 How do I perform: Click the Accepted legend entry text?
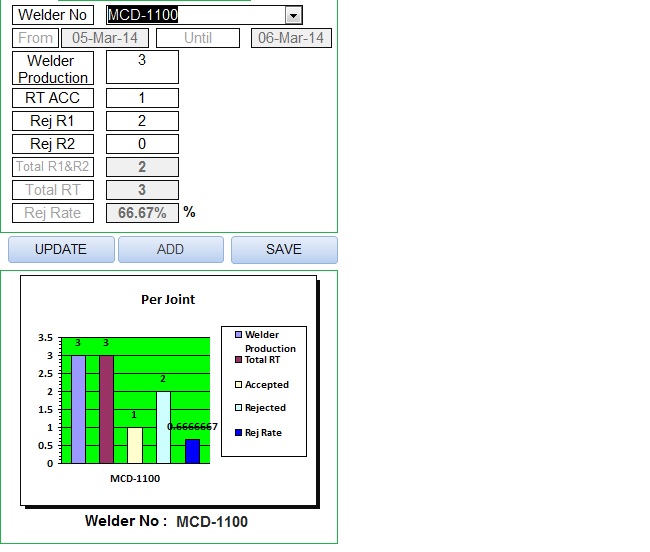point(267,385)
